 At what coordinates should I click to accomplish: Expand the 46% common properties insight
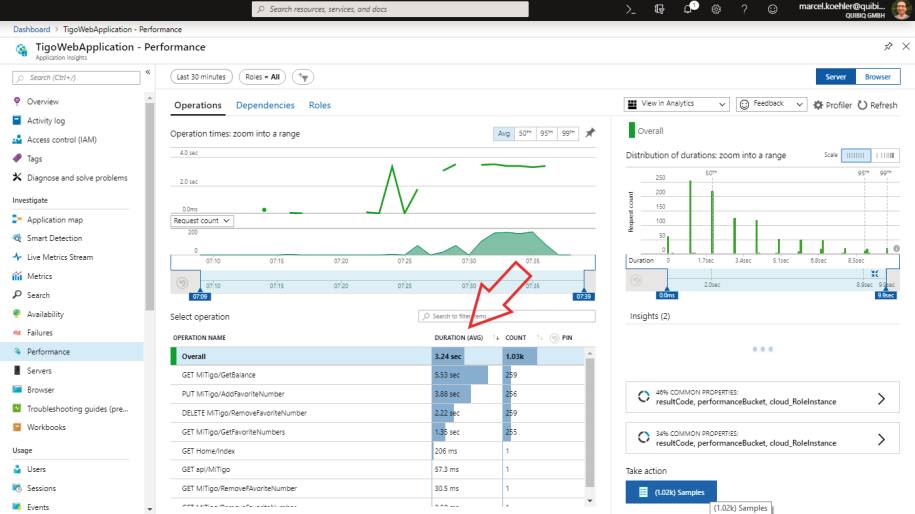[762, 397]
